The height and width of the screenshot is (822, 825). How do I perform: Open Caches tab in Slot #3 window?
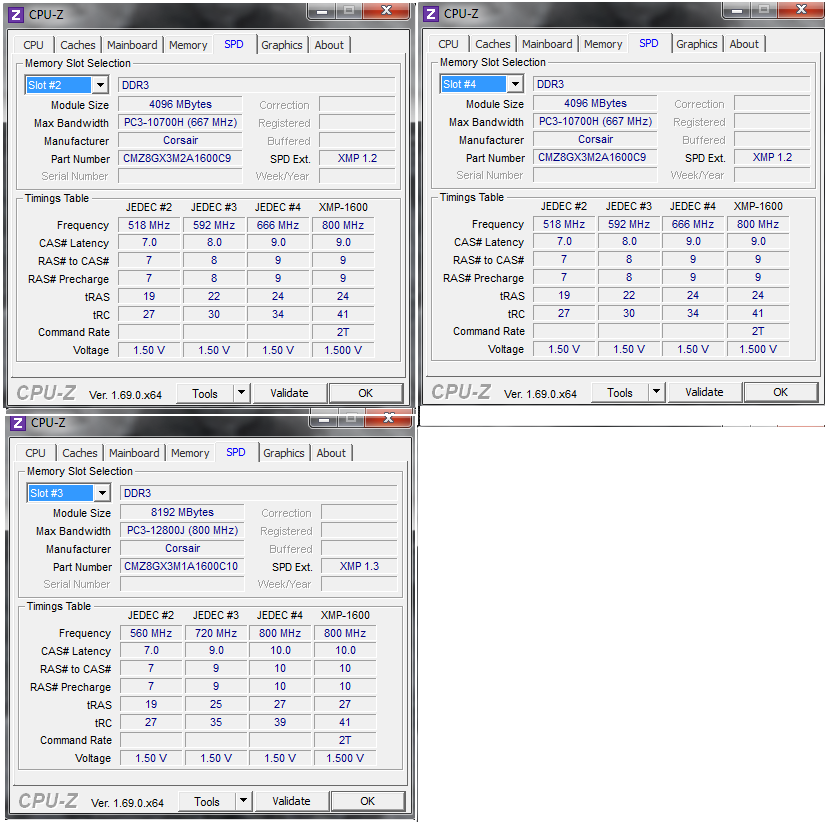(x=80, y=453)
